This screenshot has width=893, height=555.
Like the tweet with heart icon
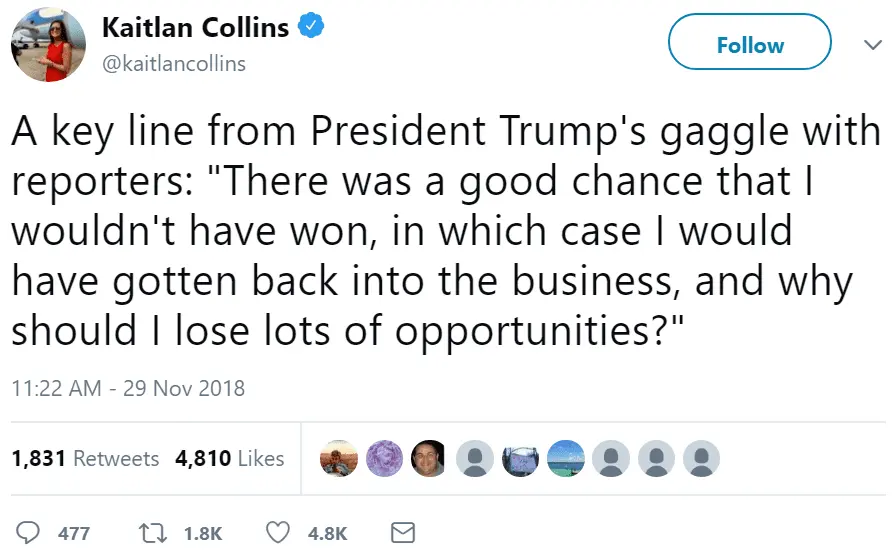click(x=280, y=532)
